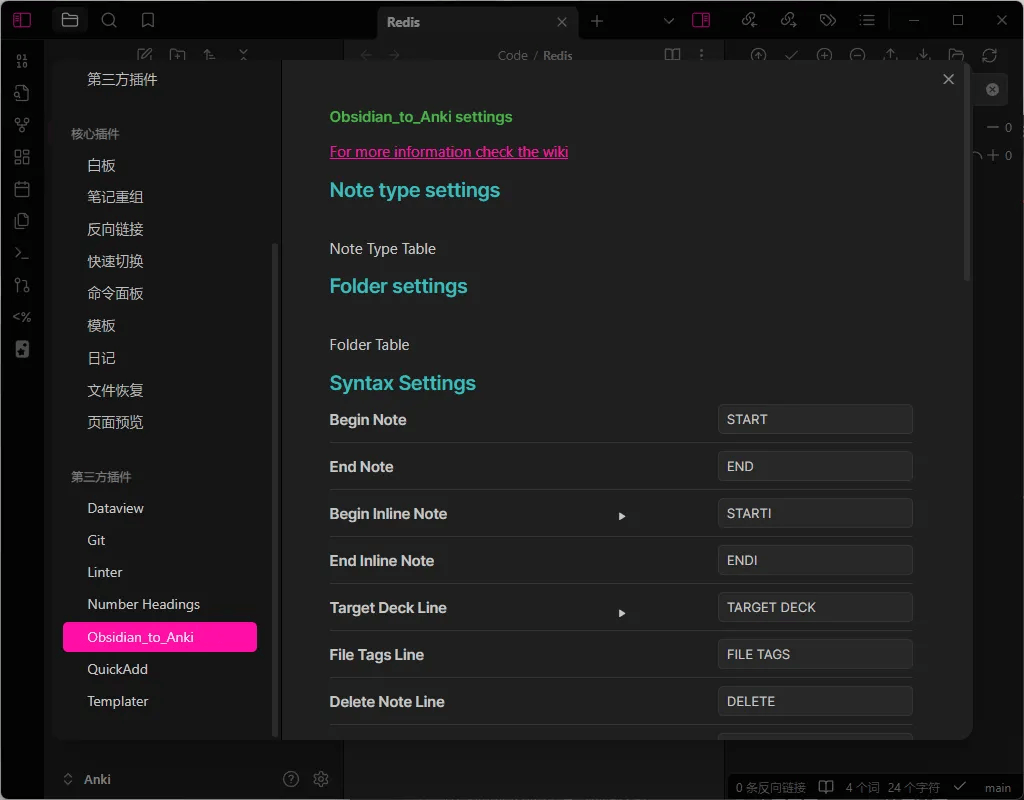Focus the File Tags Line field
Image resolution: width=1024 pixels, height=800 pixels.
tap(815, 654)
